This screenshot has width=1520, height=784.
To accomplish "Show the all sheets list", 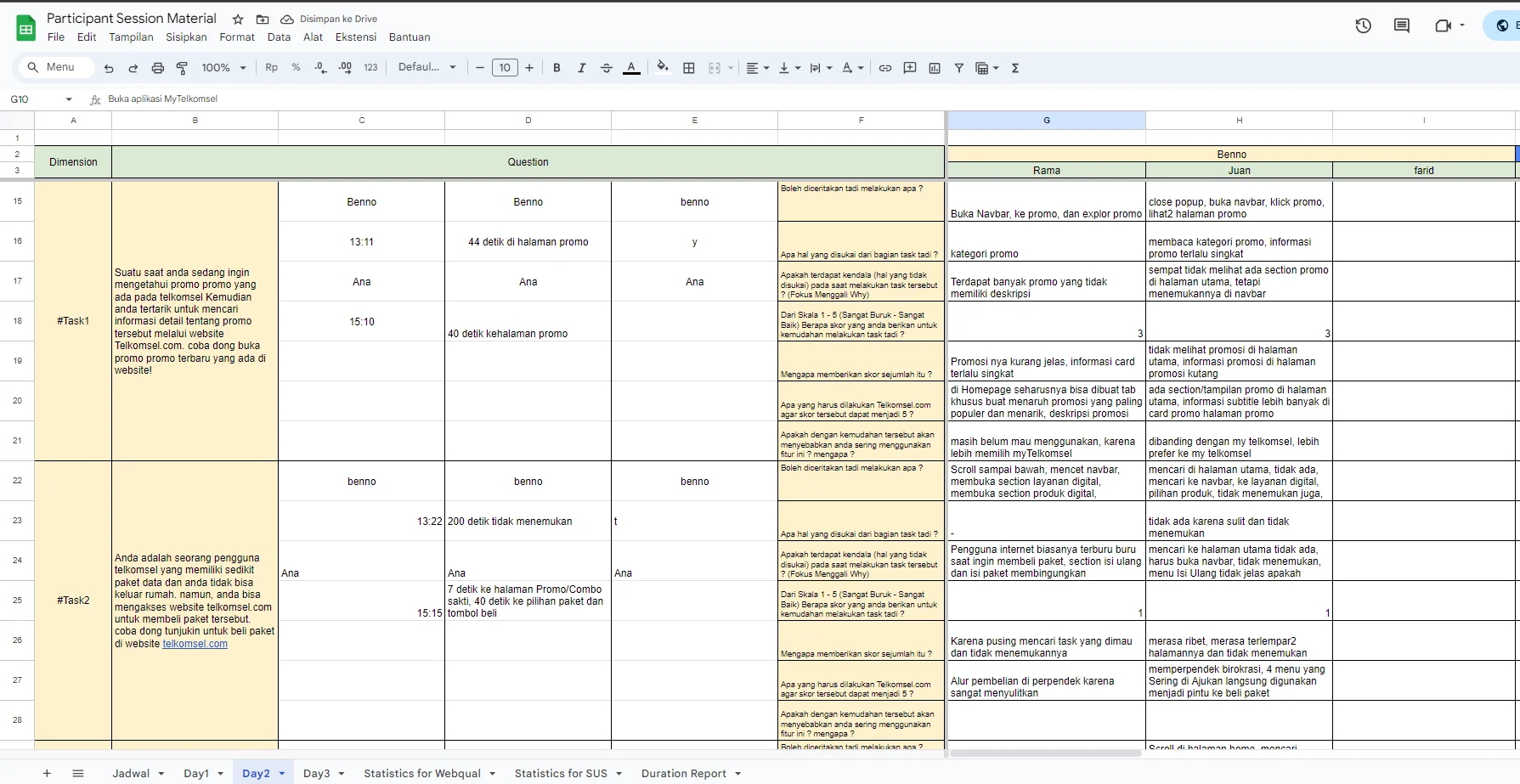I will [78, 773].
